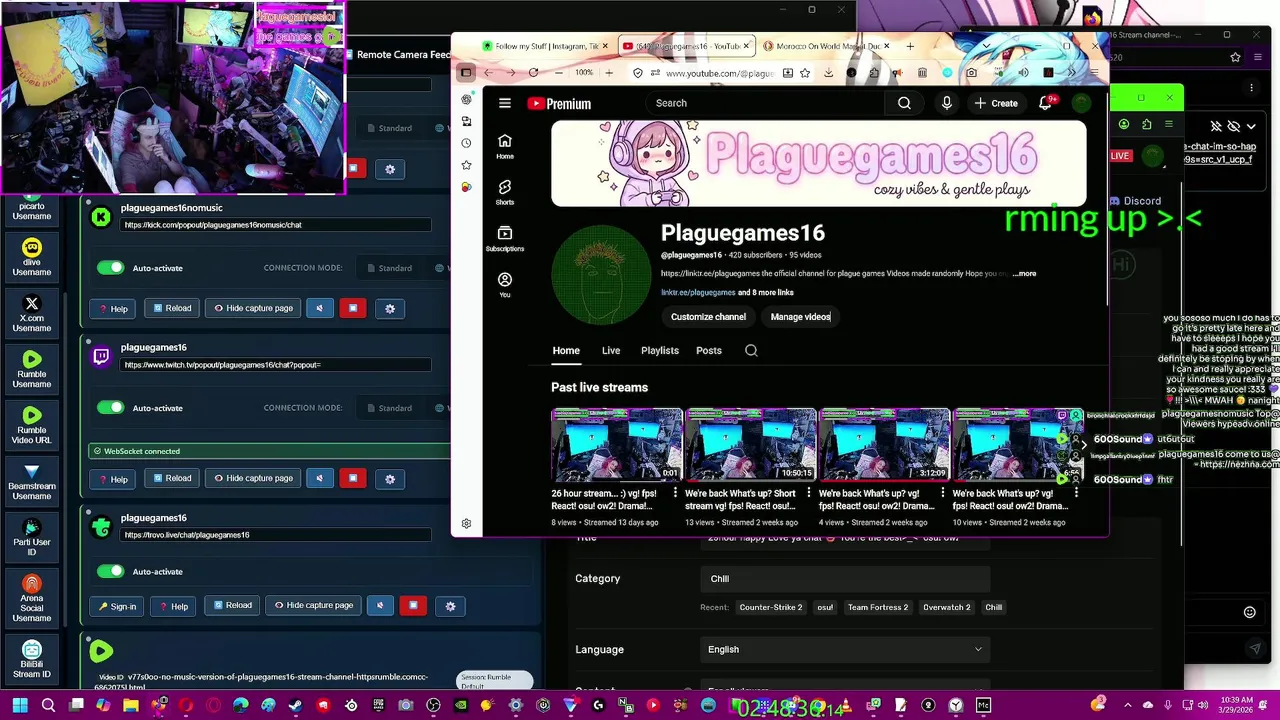This screenshot has width=1280, height=720.
Task: Open Subscriptions in YouTube sidebar
Action: 505,238
